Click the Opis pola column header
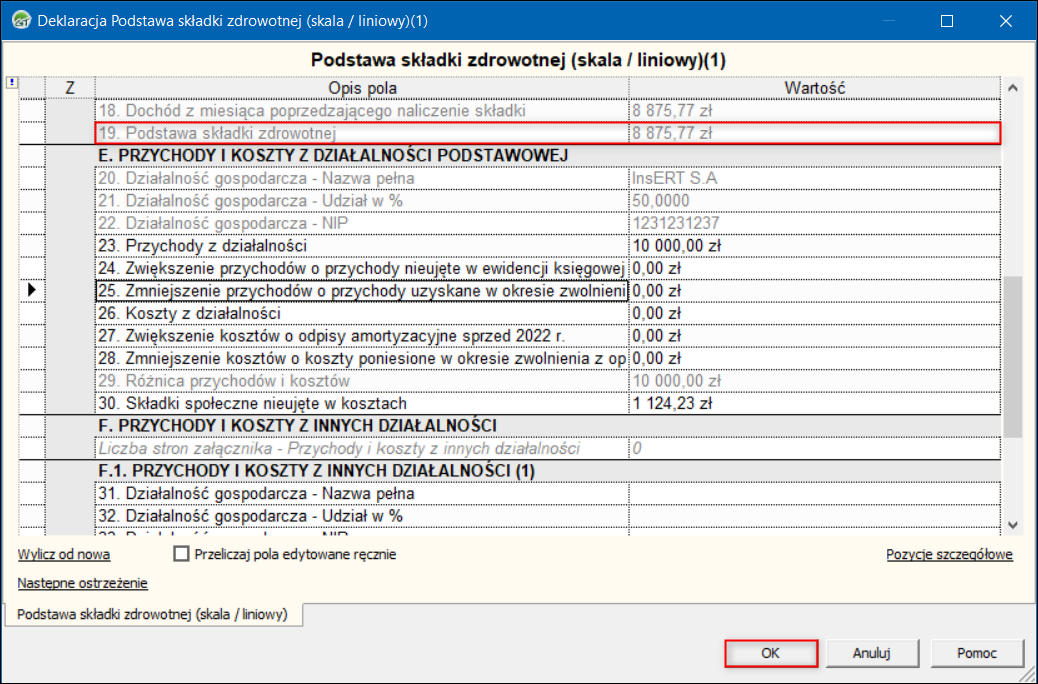 coord(362,87)
